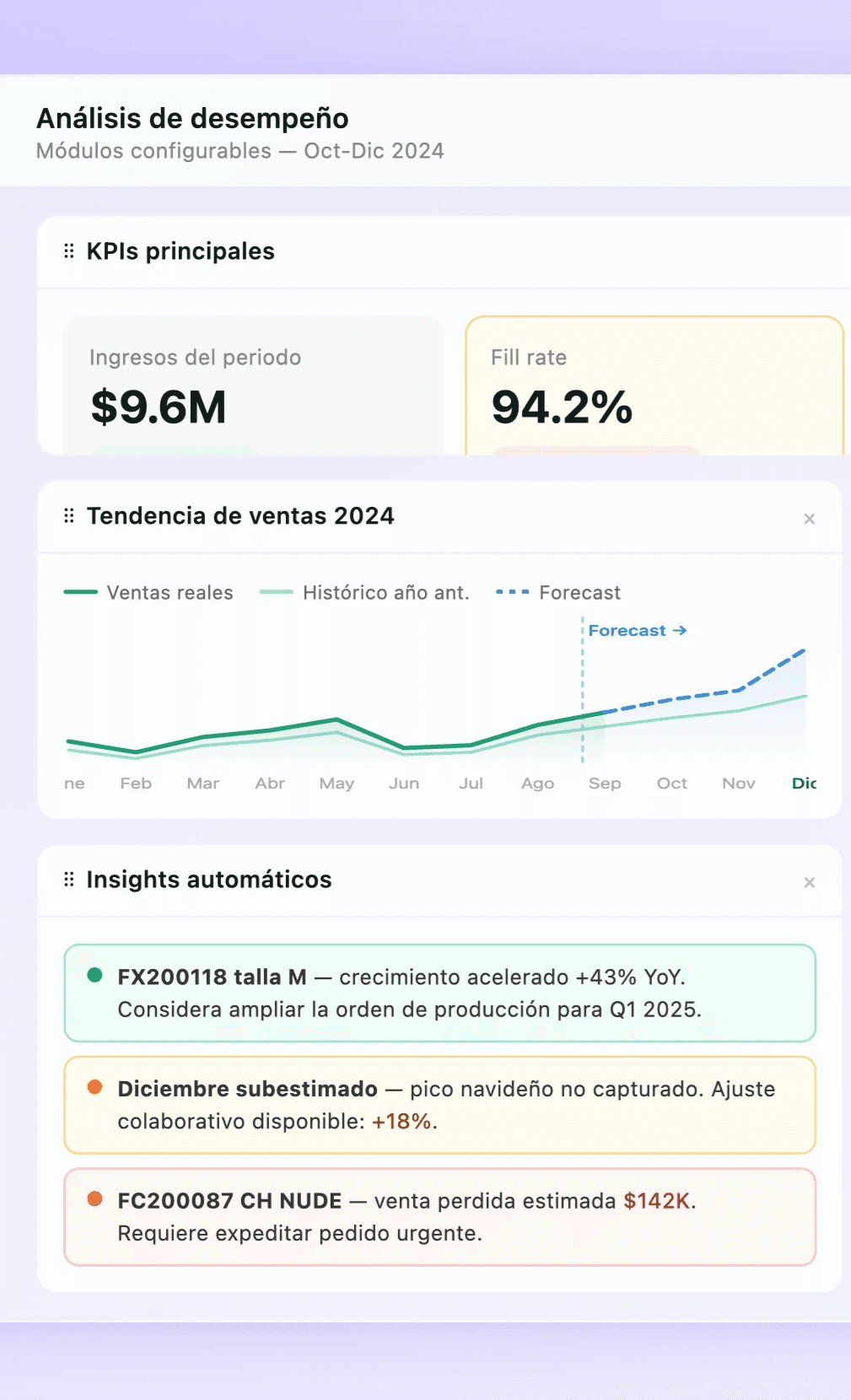Image resolution: width=851 pixels, height=1400 pixels.
Task: Toggle the Histórico año ant. legend series
Action: (364, 593)
